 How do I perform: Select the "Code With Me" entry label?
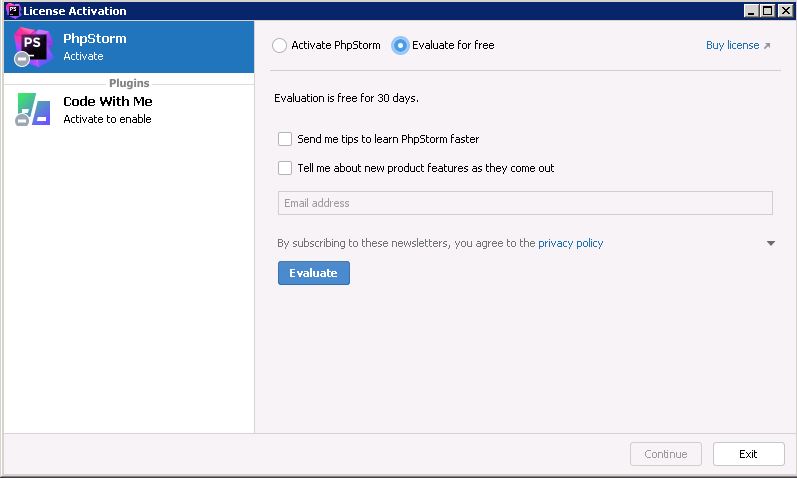(x=107, y=102)
